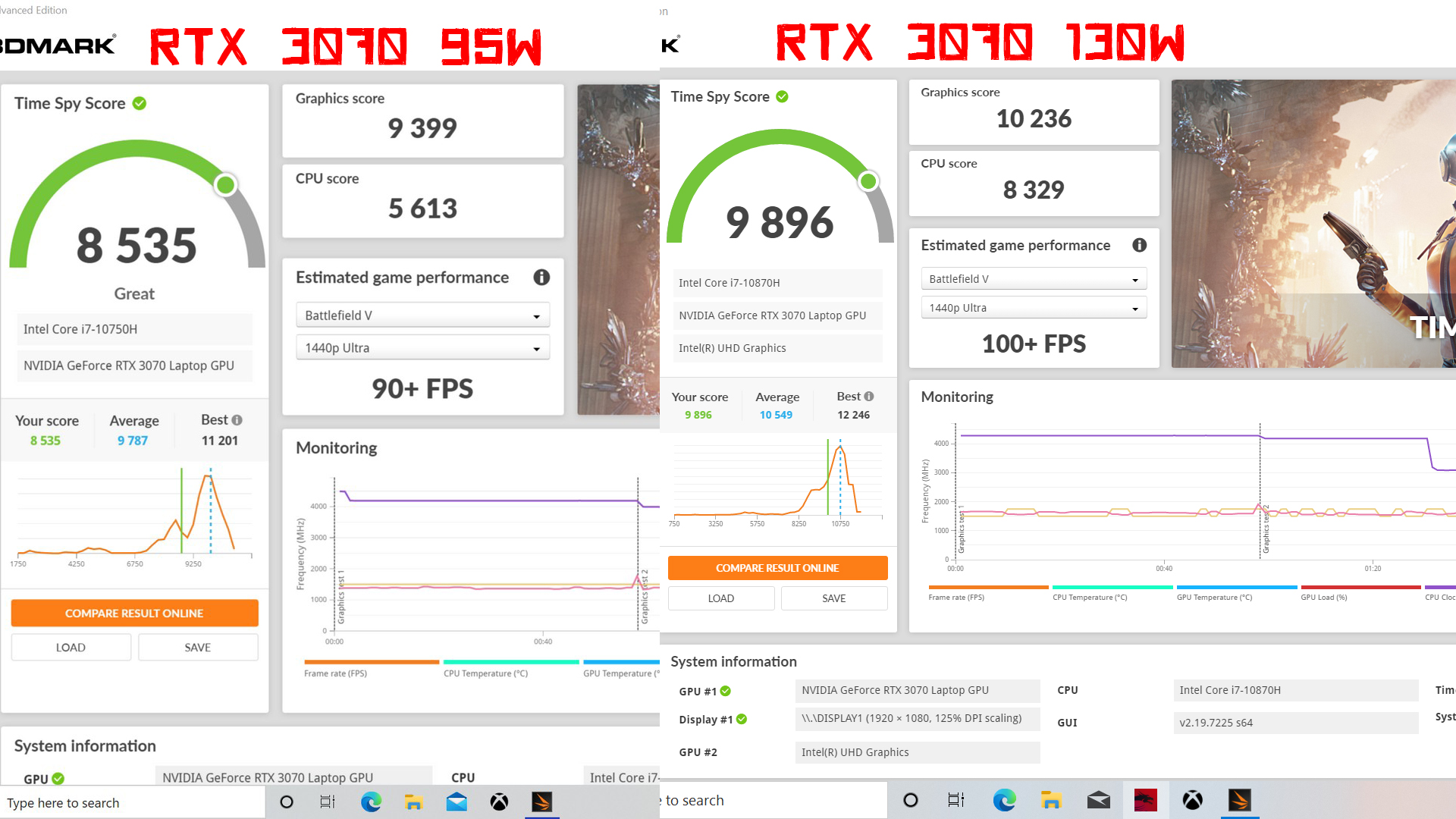The image size is (1456, 819).
Task: Click Intel Core i7-10870H row under score gauge
Action: [777, 283]
